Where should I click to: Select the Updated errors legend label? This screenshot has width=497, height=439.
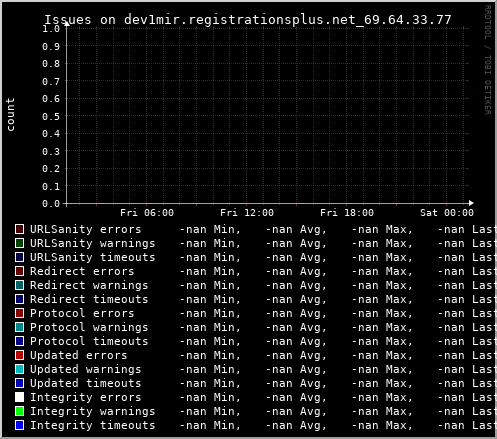[x=79, y=355]
